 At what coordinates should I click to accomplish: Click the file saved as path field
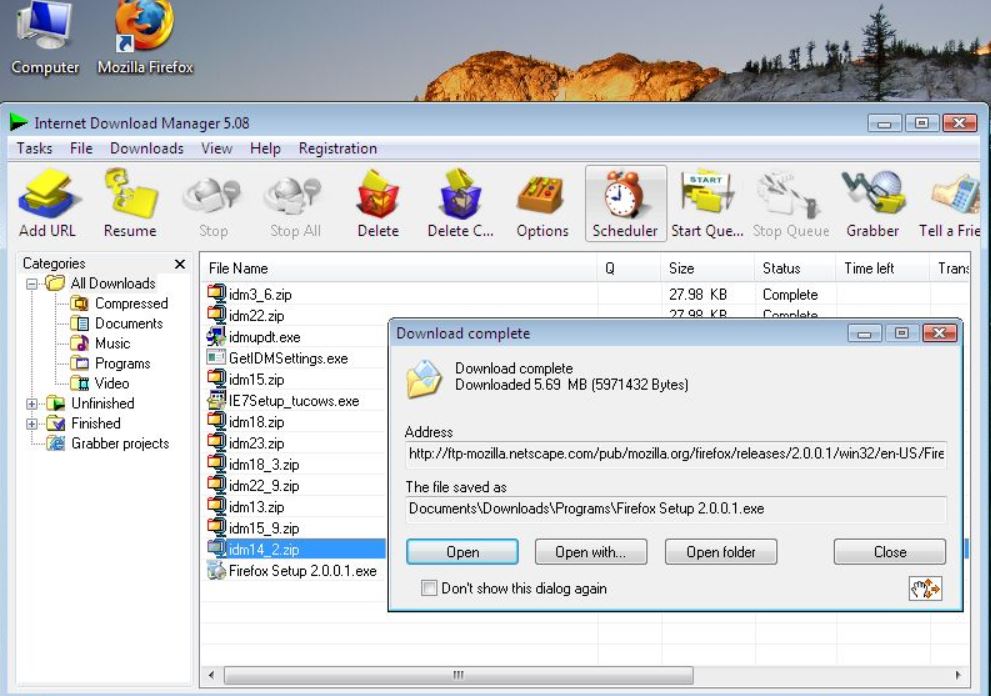click(676, 509)
